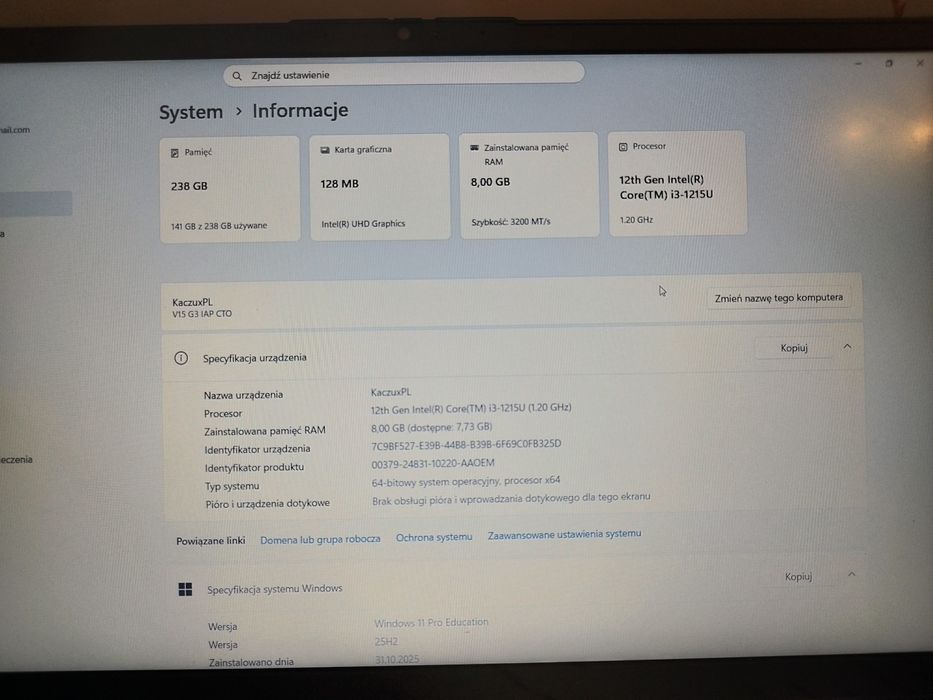Click the RAM memory chip icon

[475, 147]
